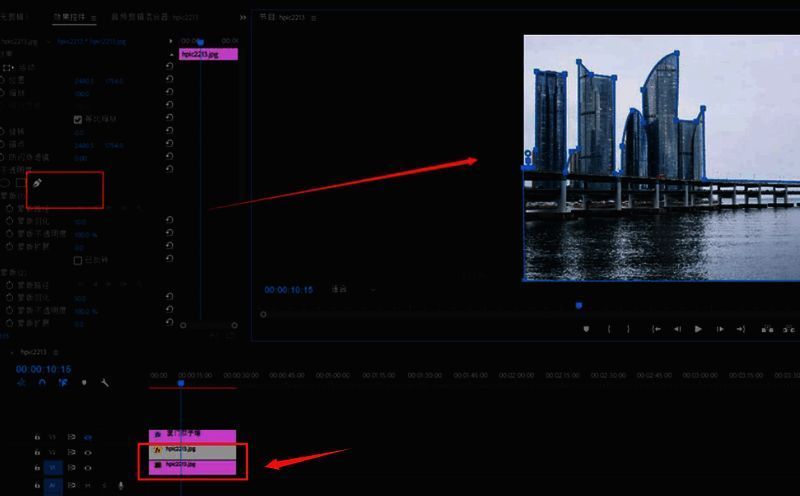Screen dimensions: 800x496
Task: Step forward one frame in Program monitor
Action: click(x=719, y=329)
